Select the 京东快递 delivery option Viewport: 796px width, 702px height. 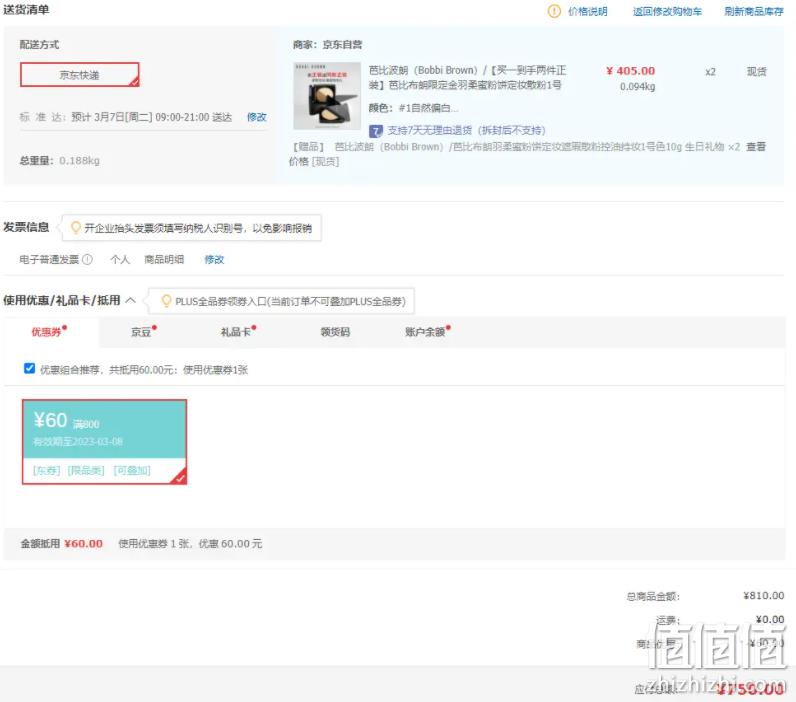pyautogui.click(x=80, y=75)
